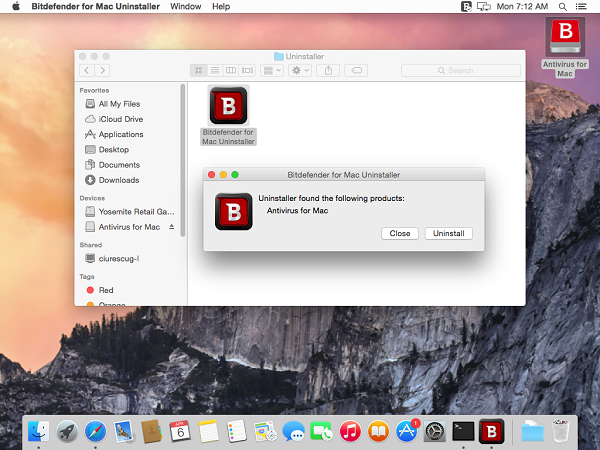Expand the Finder action gear menu

[300, 70]
